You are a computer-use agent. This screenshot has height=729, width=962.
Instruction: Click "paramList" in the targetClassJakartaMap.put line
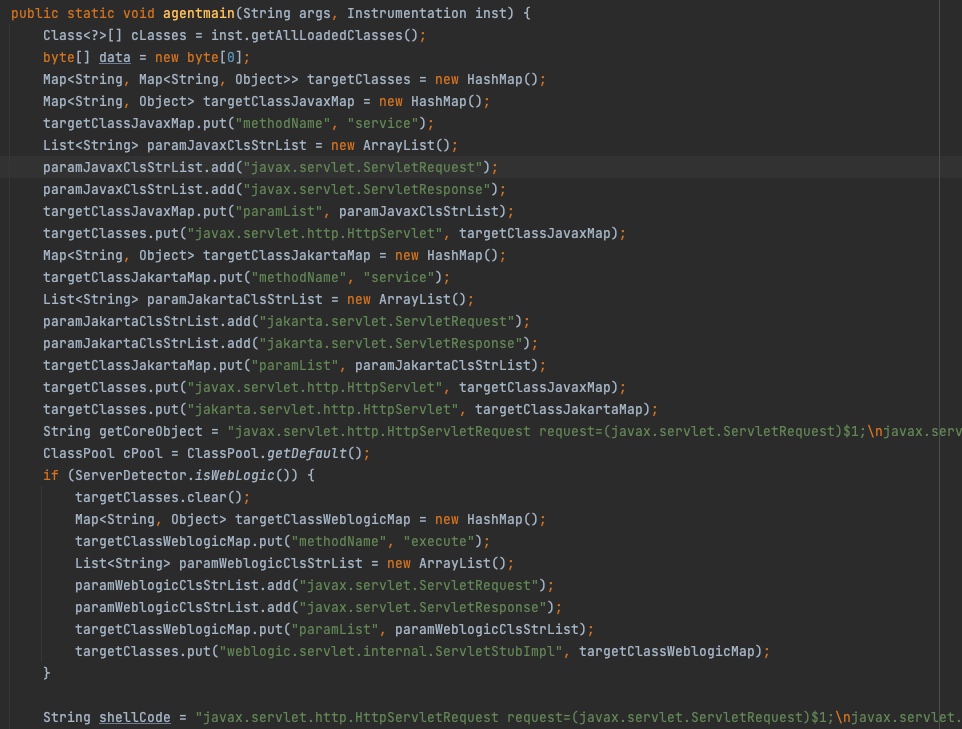295,366
